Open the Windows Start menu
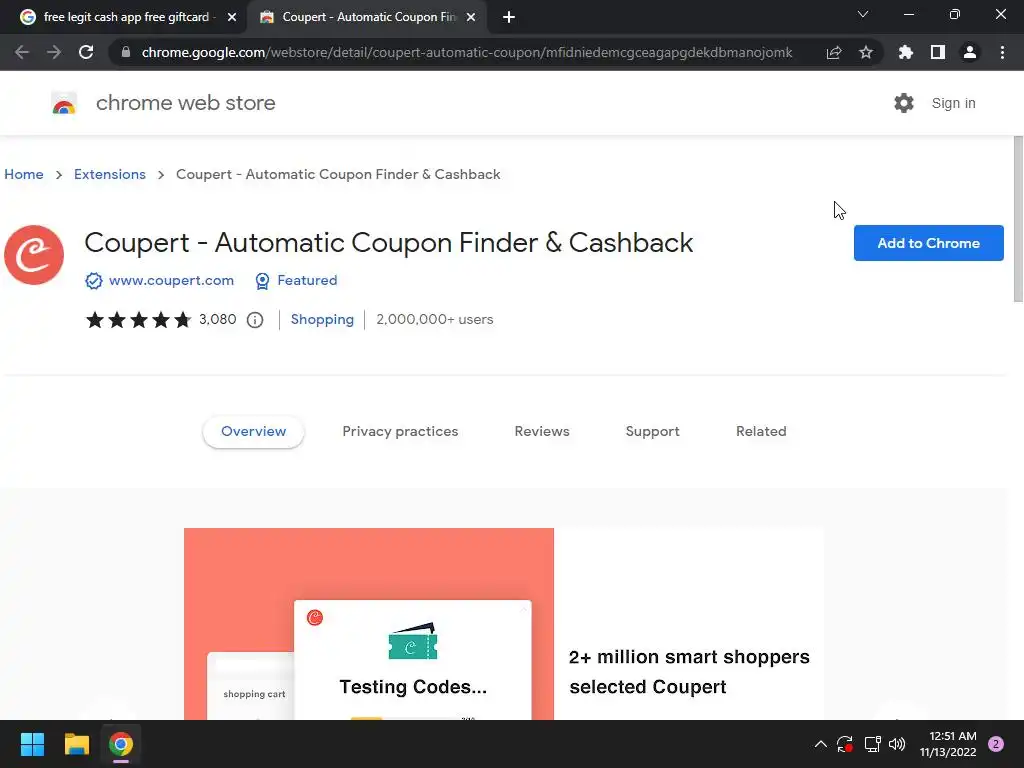The image size is (1024, 768). 32,744
